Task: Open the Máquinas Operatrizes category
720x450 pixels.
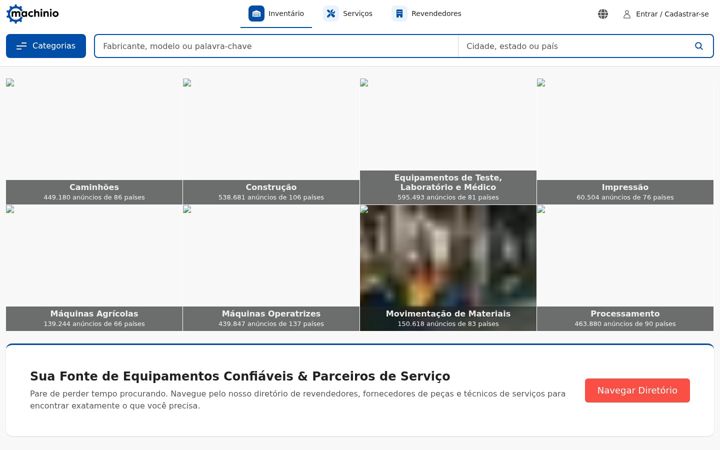Action: [271, 268]
